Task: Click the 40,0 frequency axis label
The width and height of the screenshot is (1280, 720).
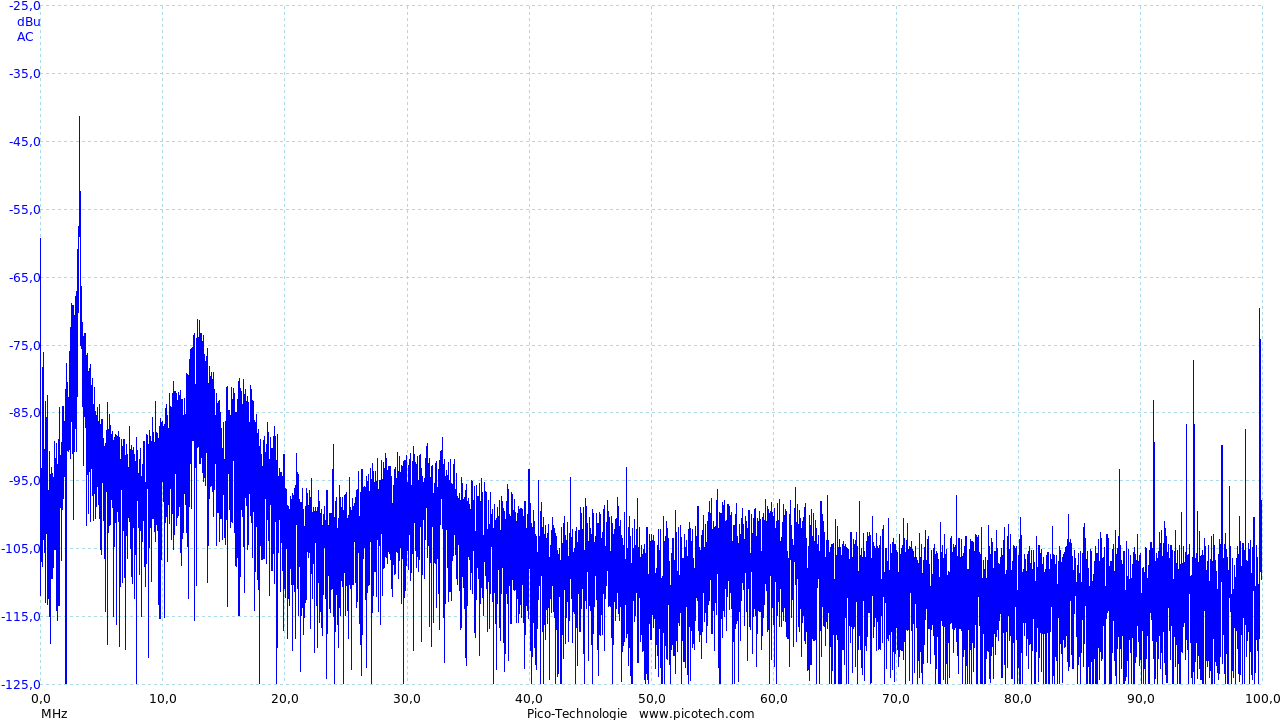Action: point(529,698)
